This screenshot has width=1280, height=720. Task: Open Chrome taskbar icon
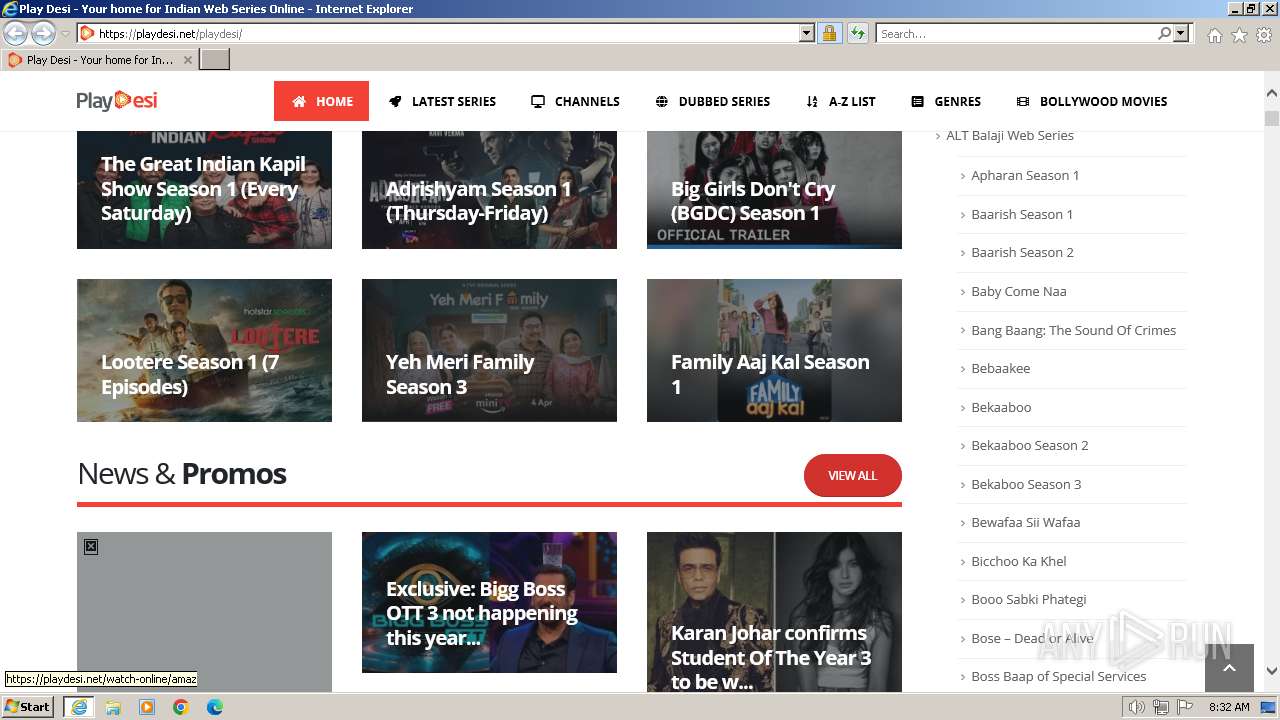click(x=181, y=707)
